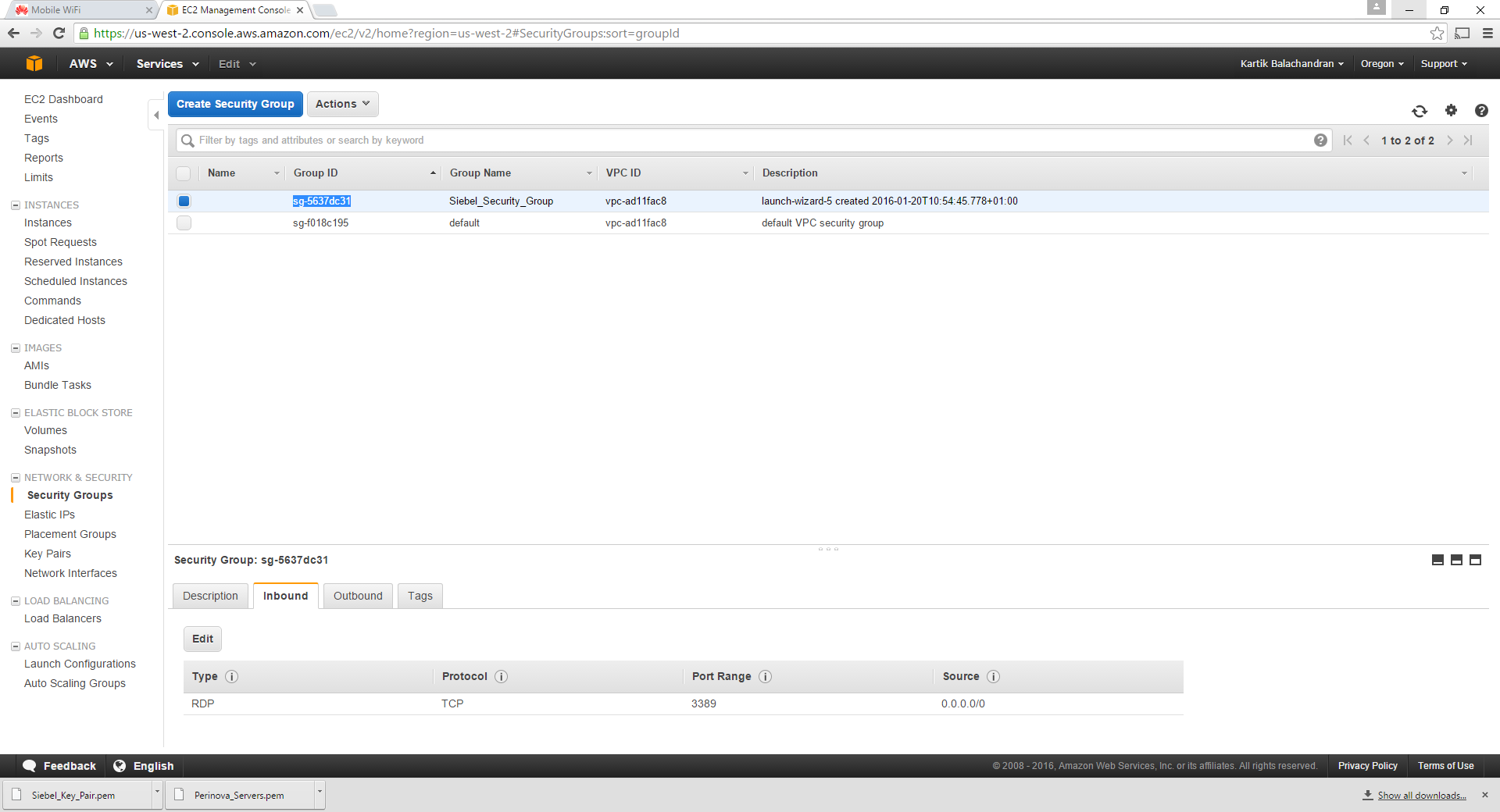Click the security group filter search field

pyautogui.click(x=754, y=141)
